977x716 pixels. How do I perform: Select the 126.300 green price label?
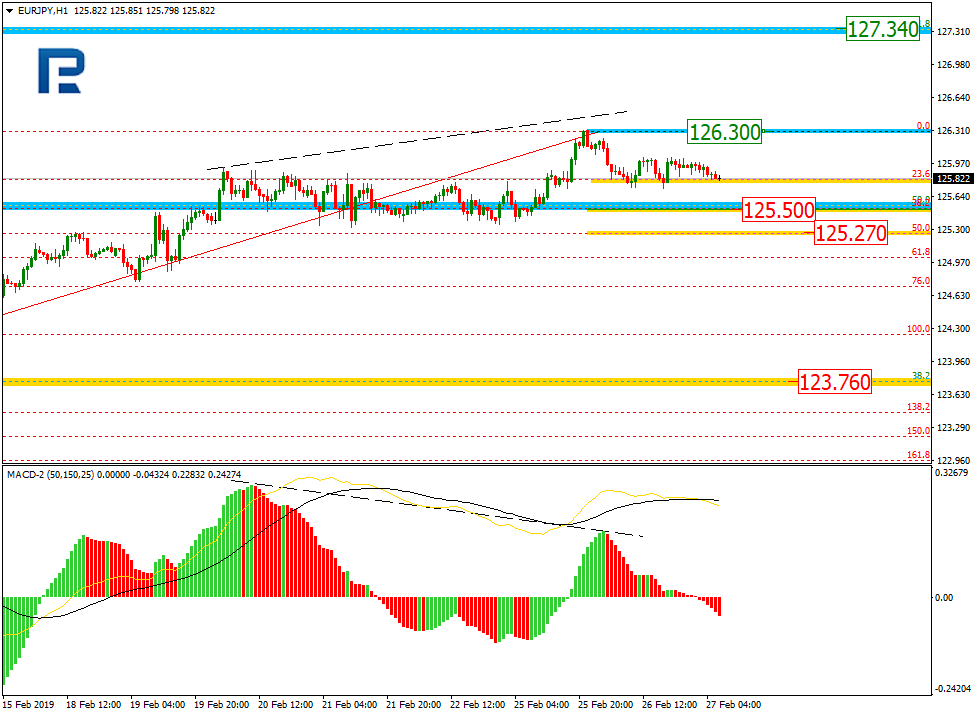[725, 132]
